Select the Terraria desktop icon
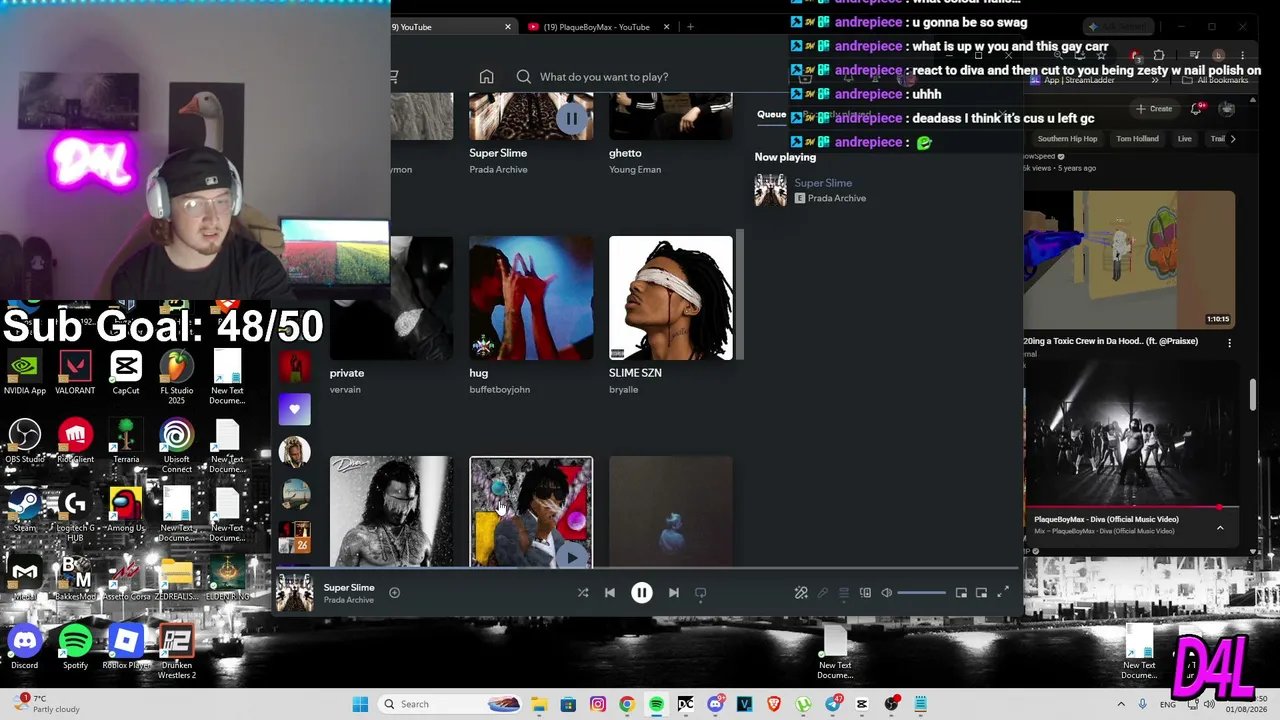This screenshot has width=1280, height=720. click(126, 441)
